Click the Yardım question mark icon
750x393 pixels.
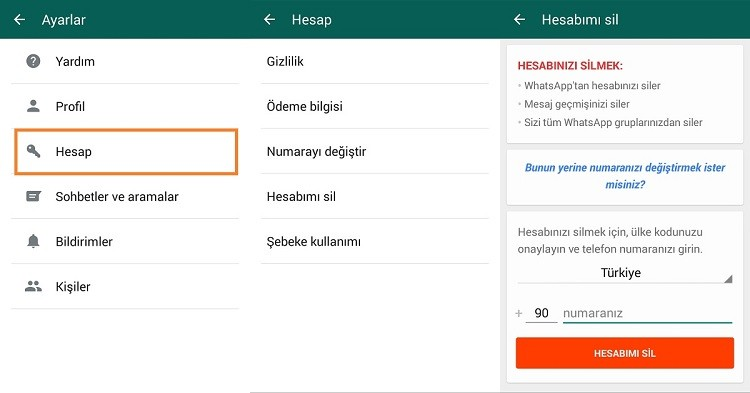coord(33,61)
